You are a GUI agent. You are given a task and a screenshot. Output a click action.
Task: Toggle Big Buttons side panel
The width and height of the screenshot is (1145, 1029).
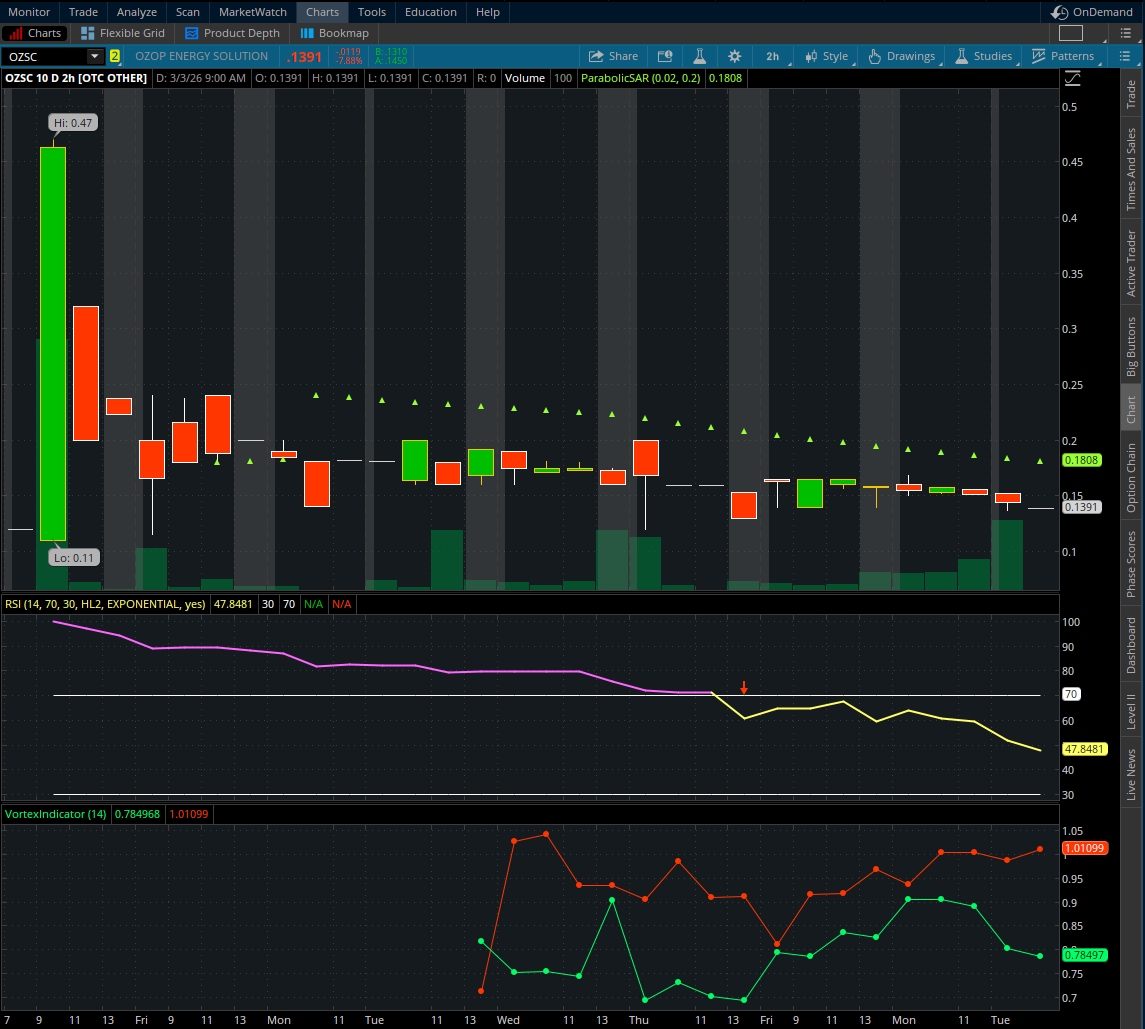tap(1131, 346)
